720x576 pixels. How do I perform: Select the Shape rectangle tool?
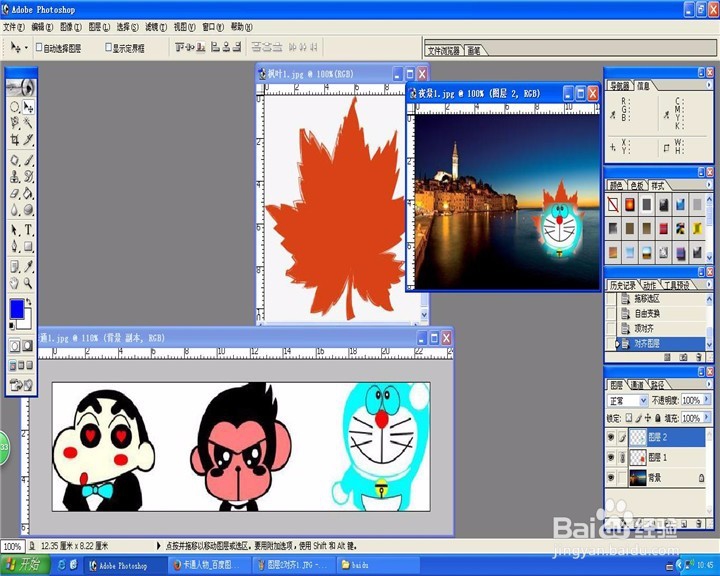click(x=28, y=246)
